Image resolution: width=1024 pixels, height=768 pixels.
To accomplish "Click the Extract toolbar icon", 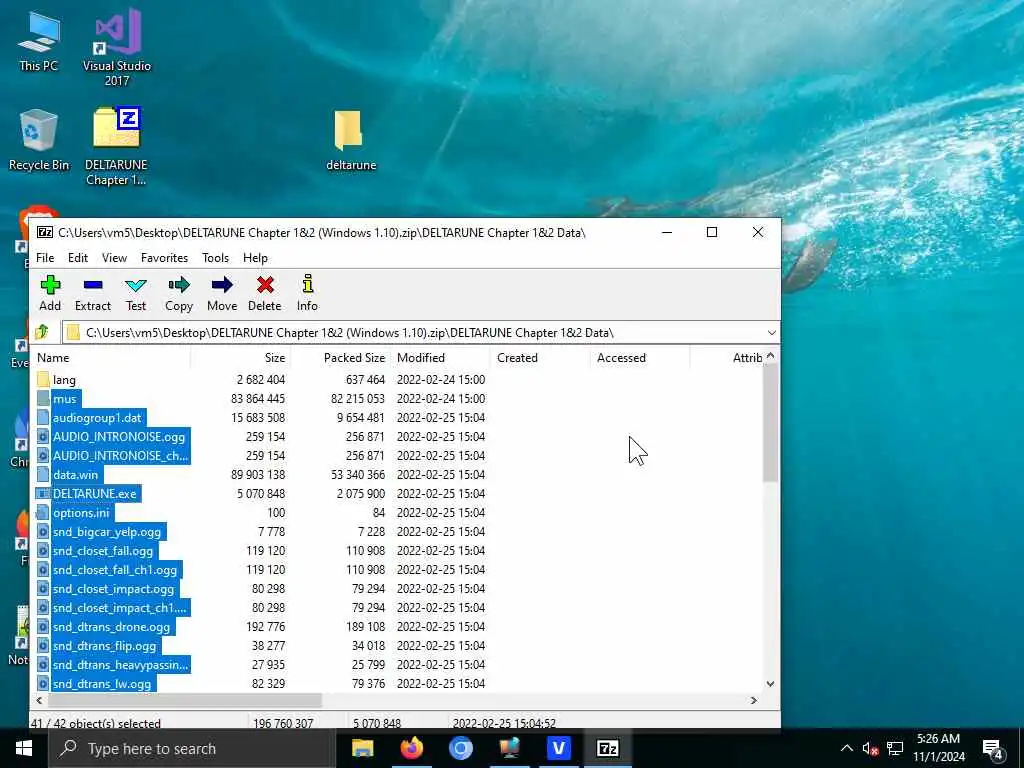I will pos(93,285).
